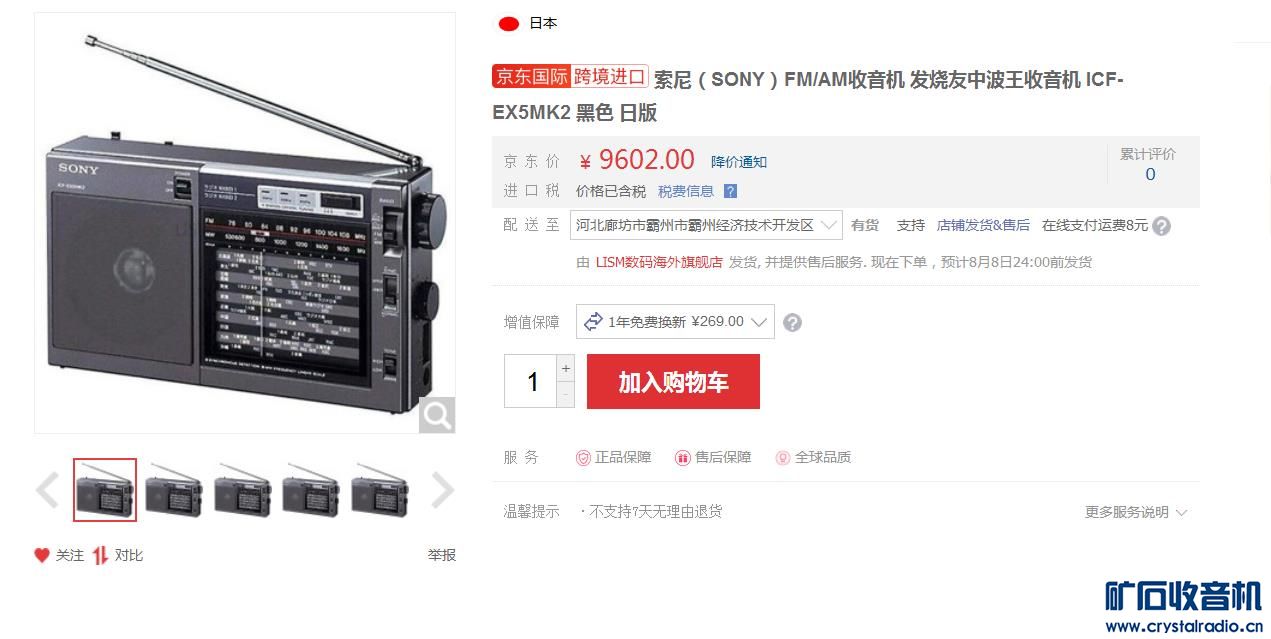
Task: Click the 对比 compare icon
Action: click(x=100, y=555)
